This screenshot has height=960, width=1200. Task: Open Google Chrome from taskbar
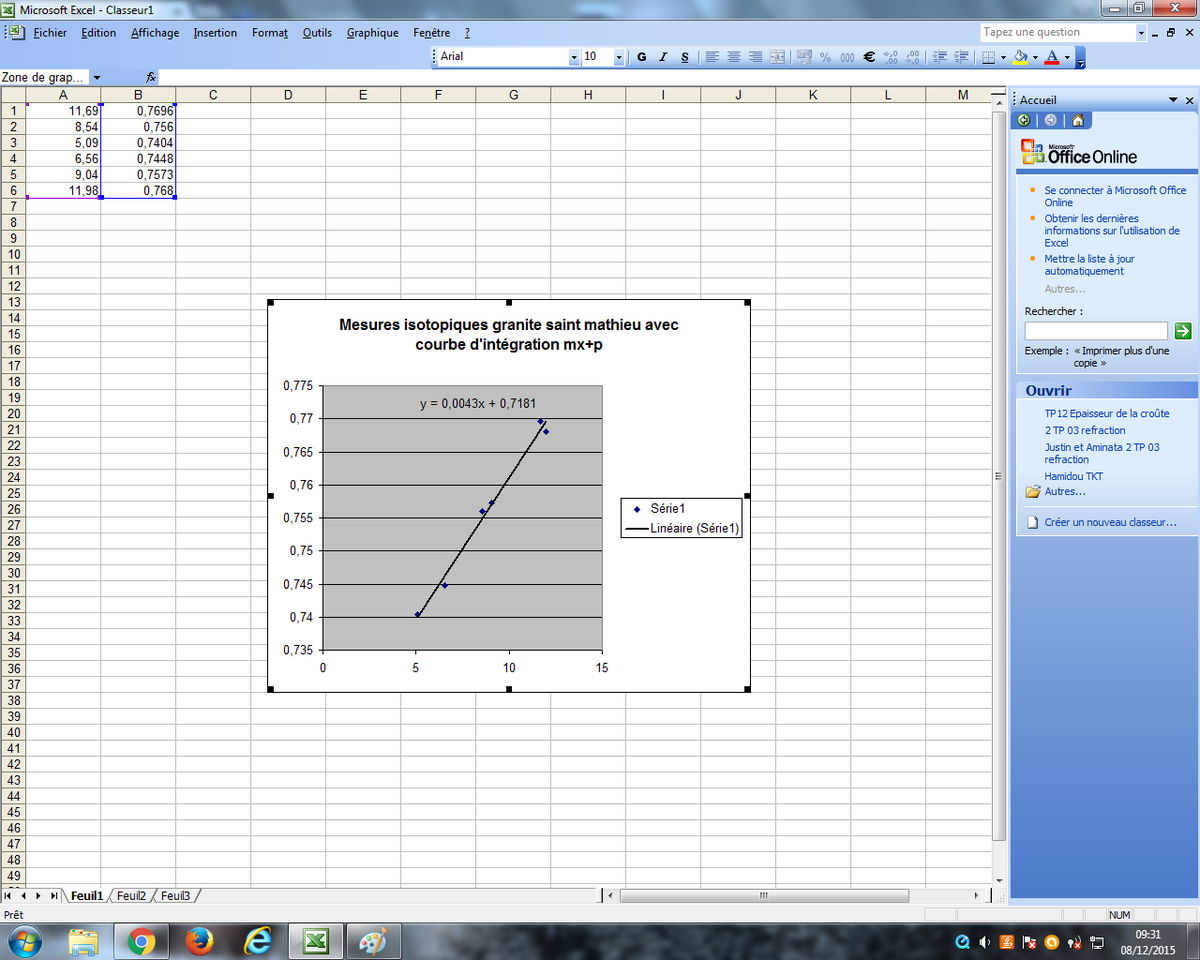point(141,942)
